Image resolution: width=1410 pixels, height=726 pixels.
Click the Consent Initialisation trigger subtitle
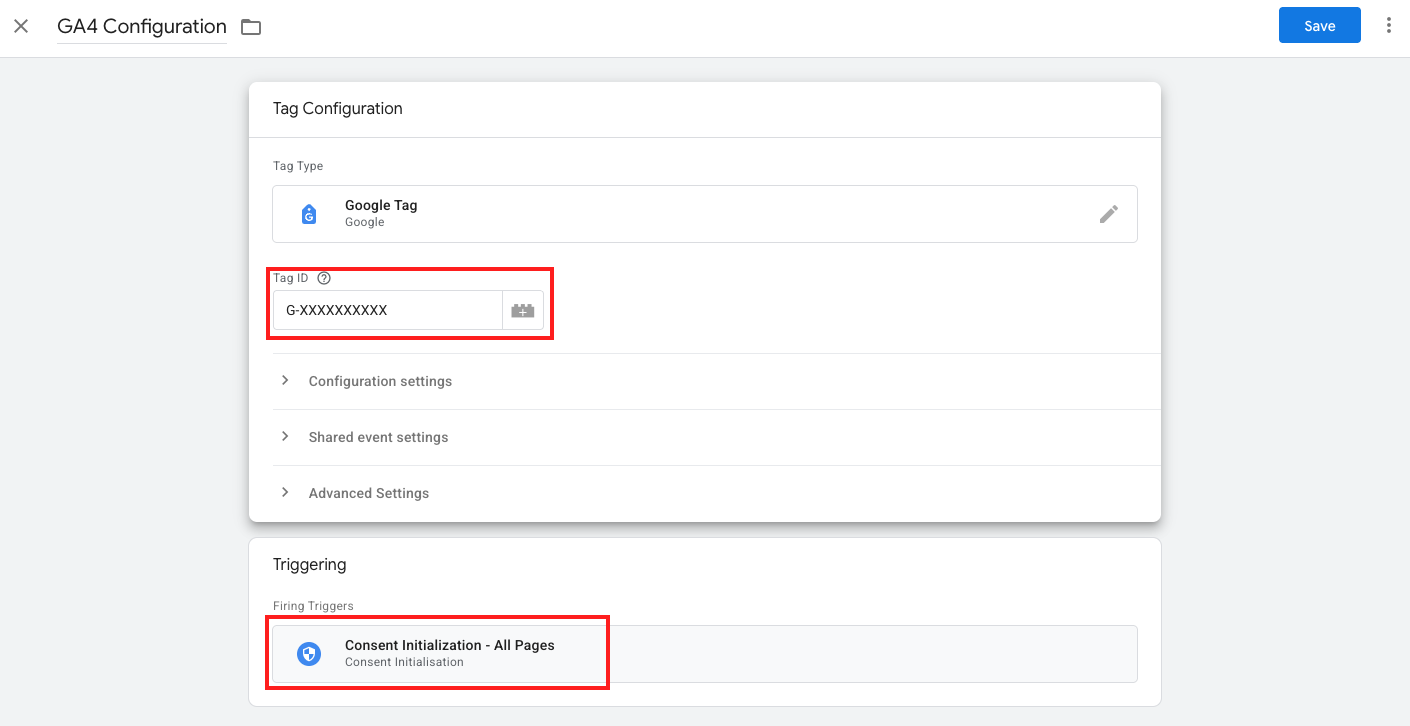click(404, 662)
